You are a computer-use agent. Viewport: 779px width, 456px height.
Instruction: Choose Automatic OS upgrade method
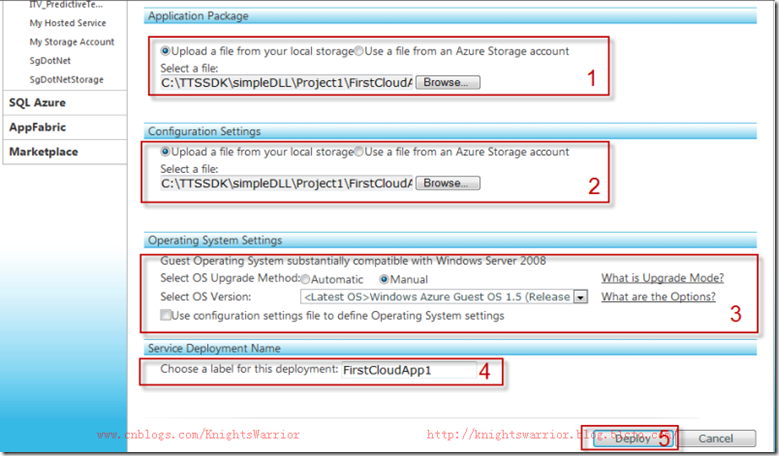point(306,279)
